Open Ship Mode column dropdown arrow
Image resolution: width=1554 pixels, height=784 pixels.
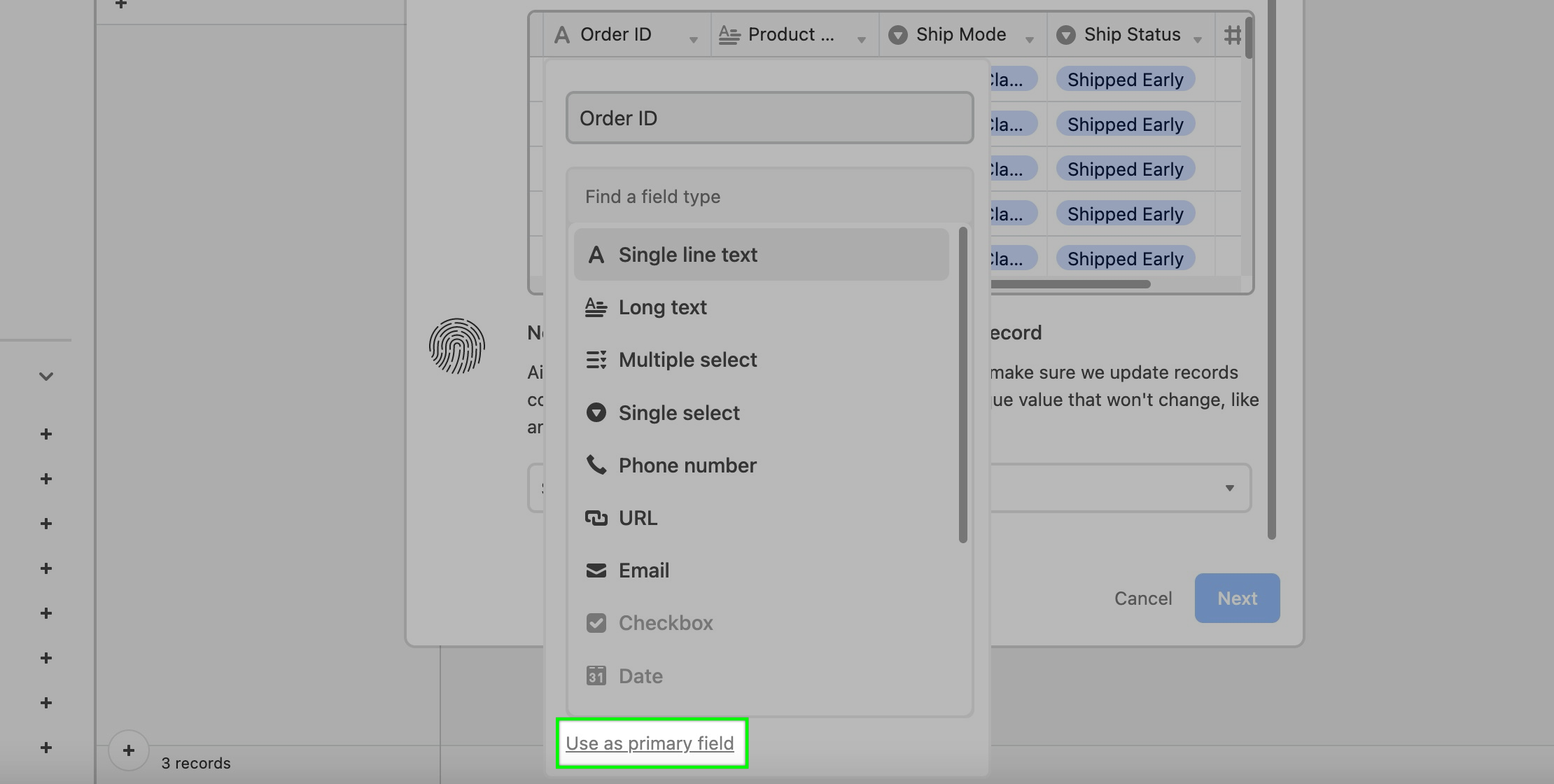pos(1029,40)
